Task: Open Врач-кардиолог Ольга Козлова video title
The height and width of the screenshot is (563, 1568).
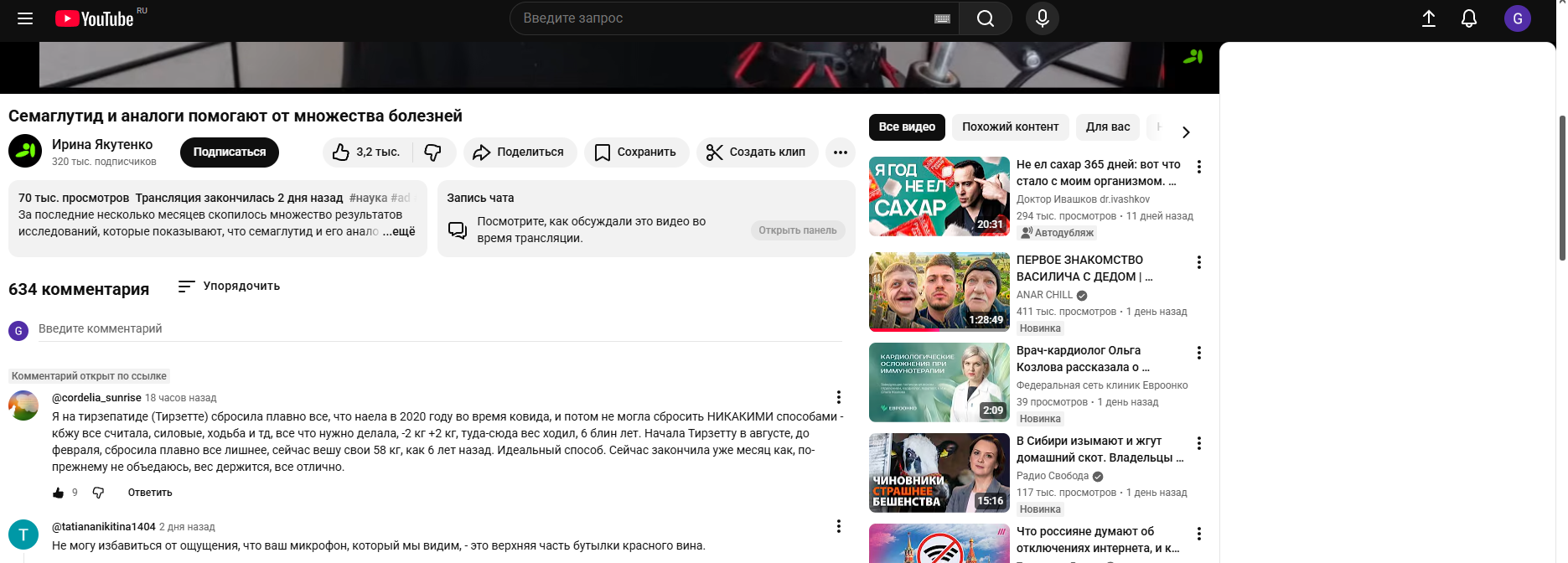Action: pos(1083,359)
